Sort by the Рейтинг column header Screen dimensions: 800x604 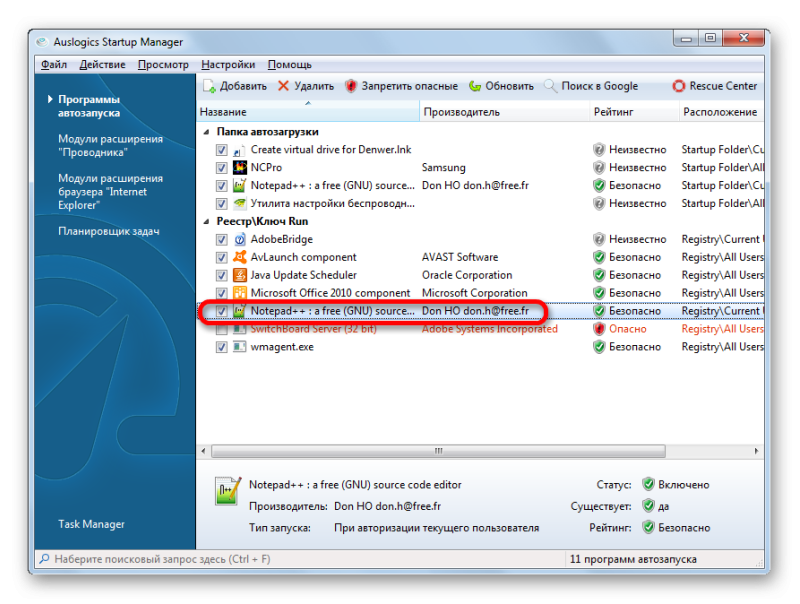[634, 112]
